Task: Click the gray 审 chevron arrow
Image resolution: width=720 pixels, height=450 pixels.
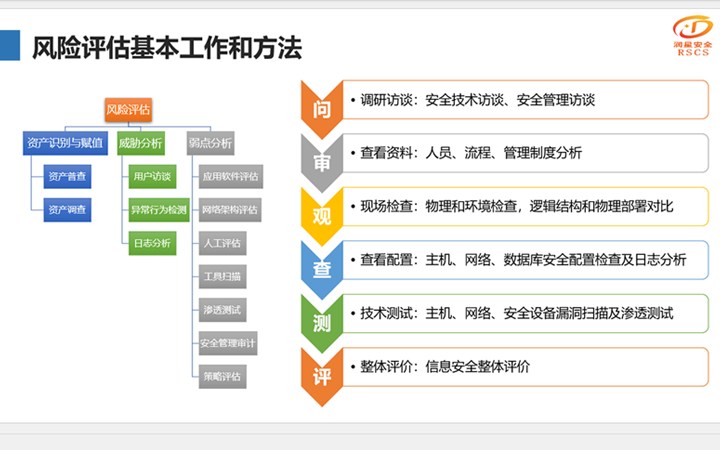Action: (x=322, y=163)
